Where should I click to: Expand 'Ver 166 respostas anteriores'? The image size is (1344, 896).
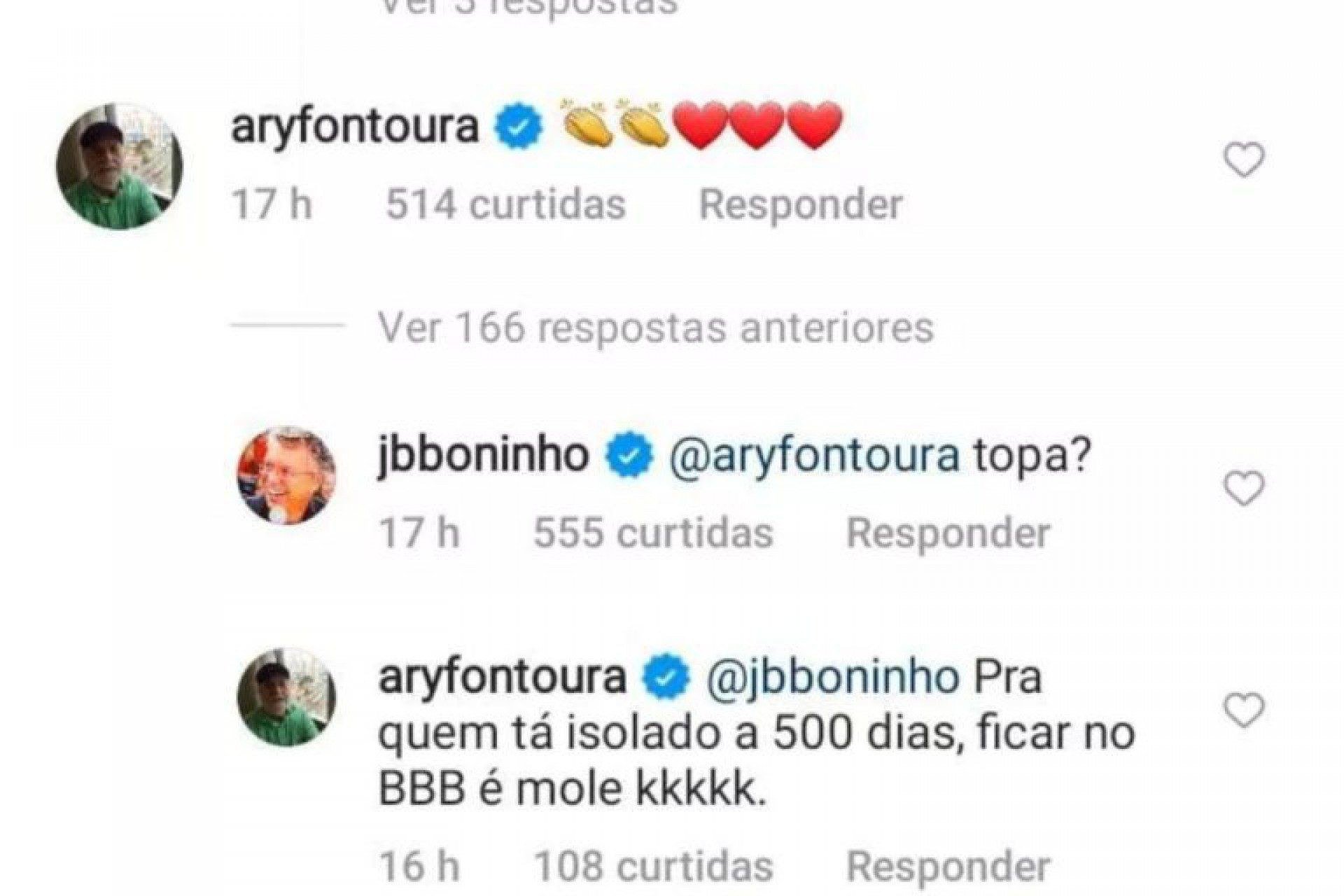656,327
